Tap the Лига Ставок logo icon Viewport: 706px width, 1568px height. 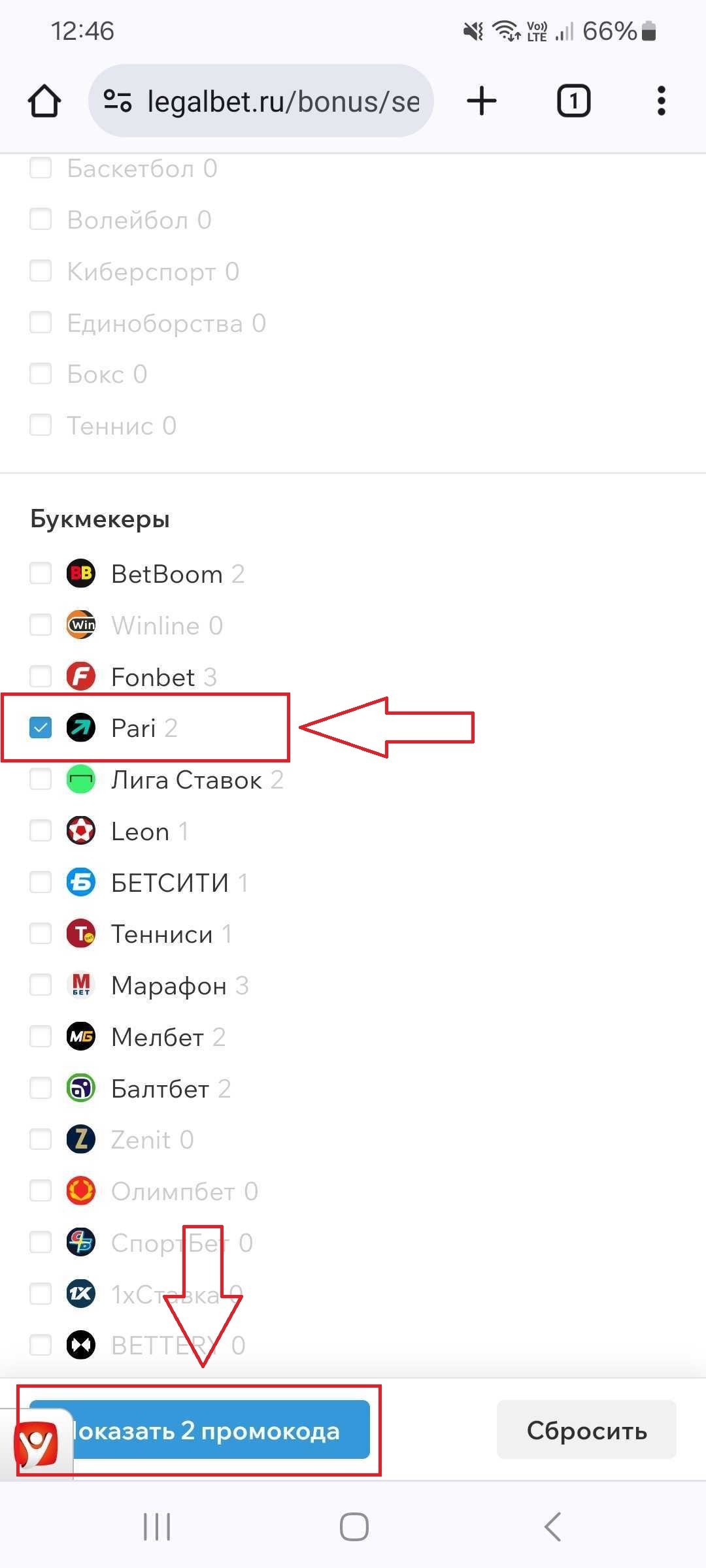coord(81,779)
